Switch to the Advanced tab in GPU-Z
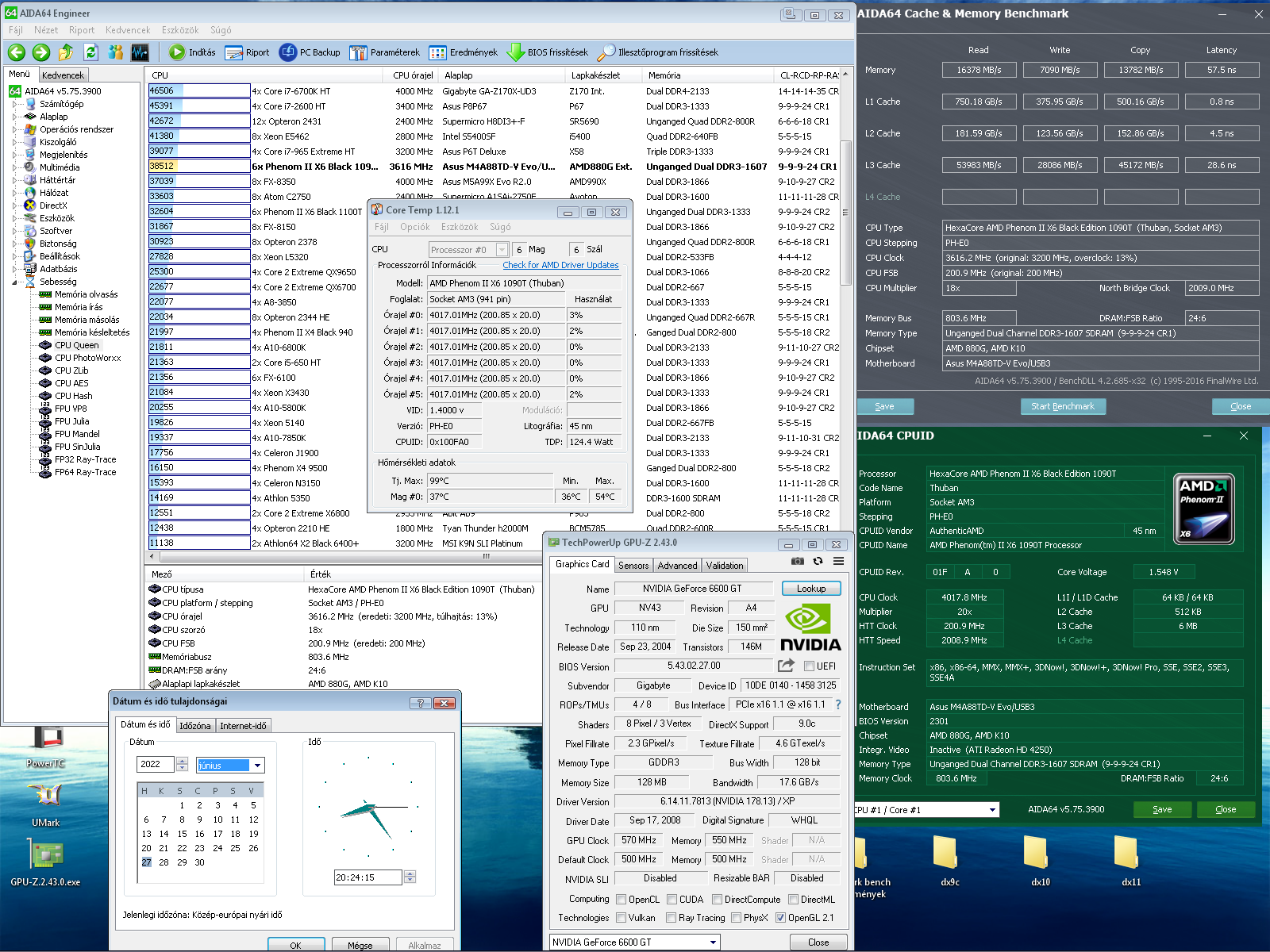This screenshot has width=1270, height=952. click(x=677, y=566)
